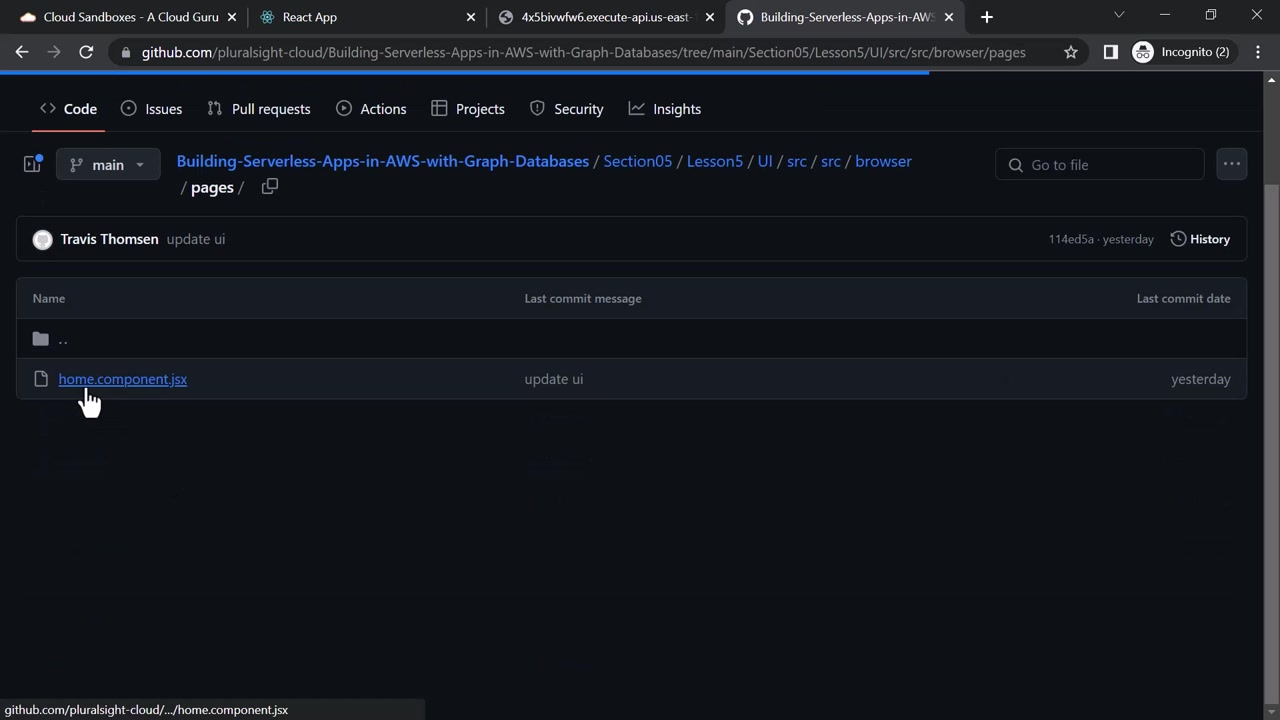The width and height of the screenshot is (1280, 720).
Task: Open the more options ellipsis menu
Action: (1231, 164)
